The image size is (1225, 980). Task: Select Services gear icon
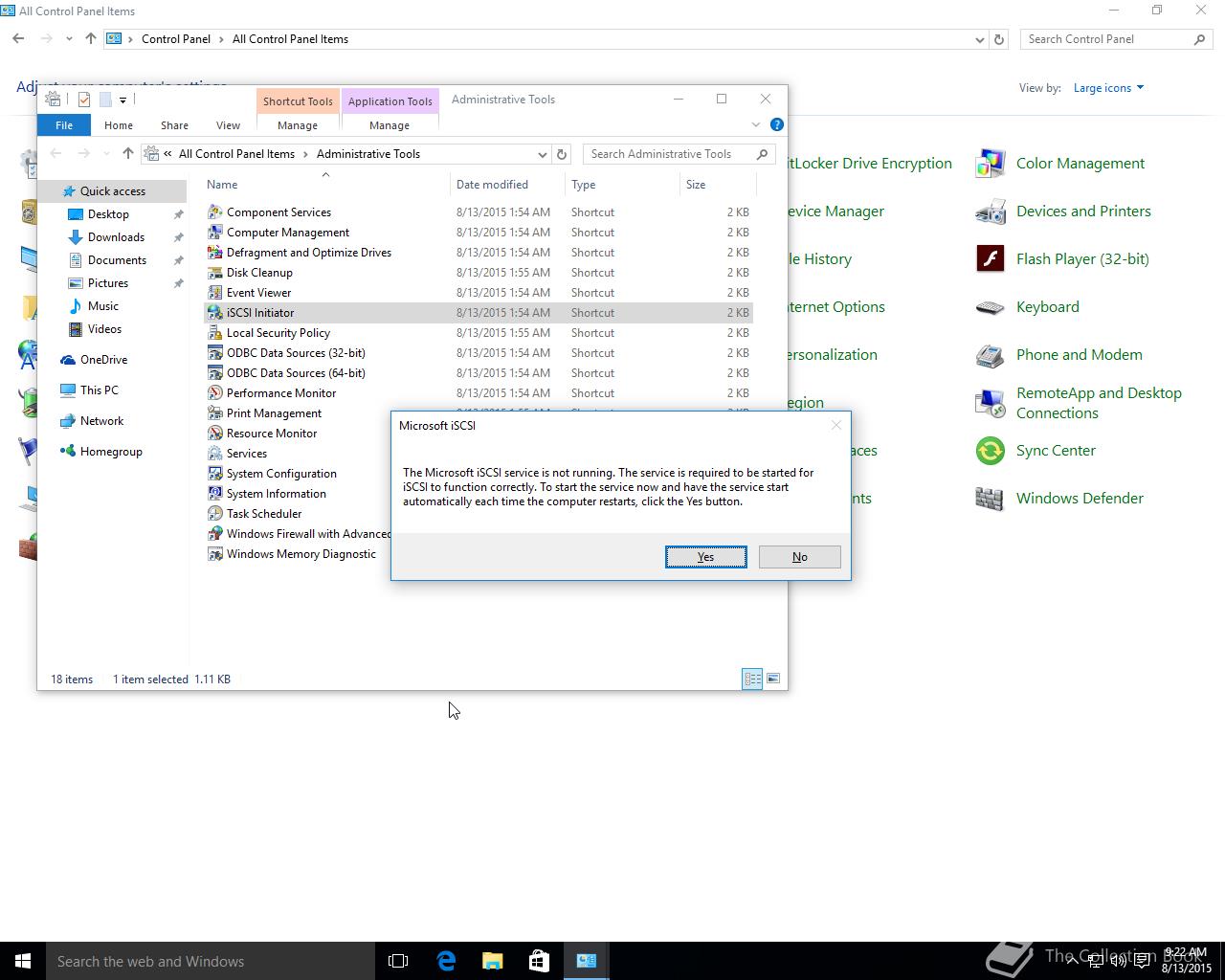(215, 454)
